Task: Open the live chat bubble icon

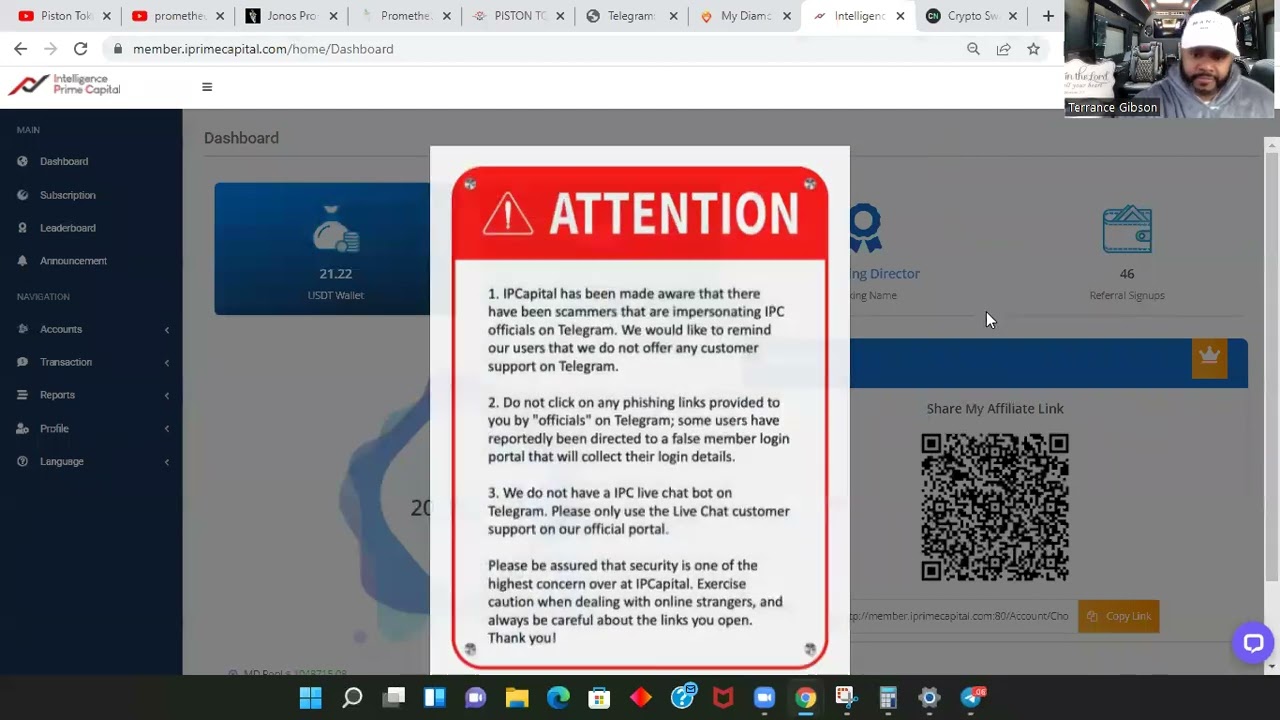Action: click(x=1253, y=643)
